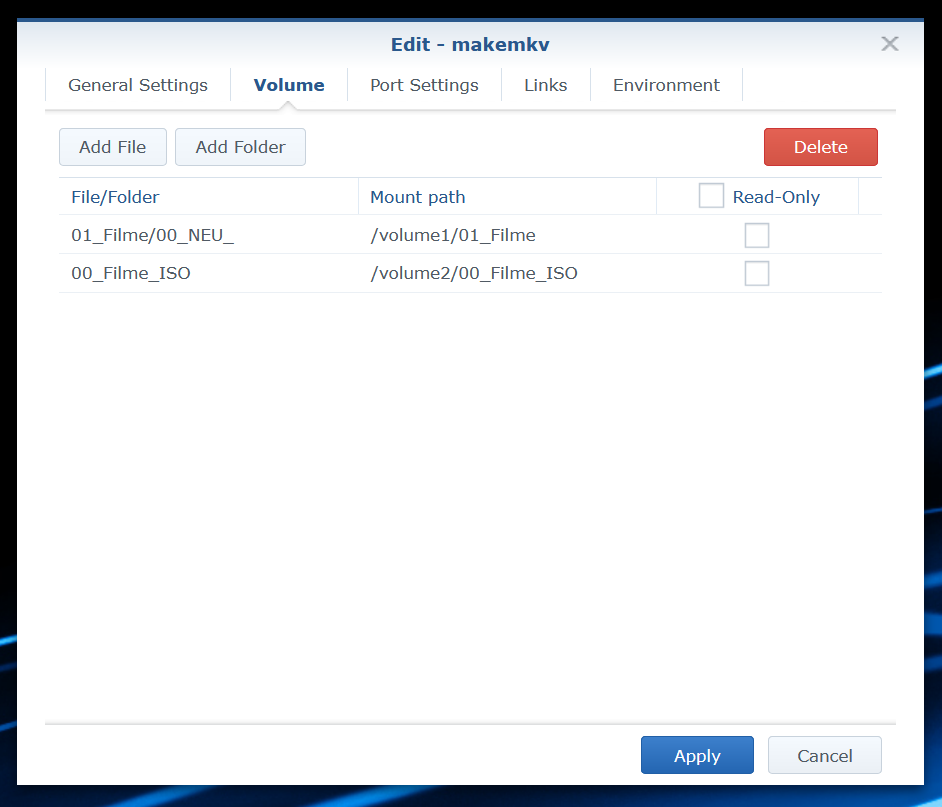Enable Read-Only for 01_Filme/00_NEU_ mount
The width and height of the screenshot is (942, 807).
pos(757,235)
